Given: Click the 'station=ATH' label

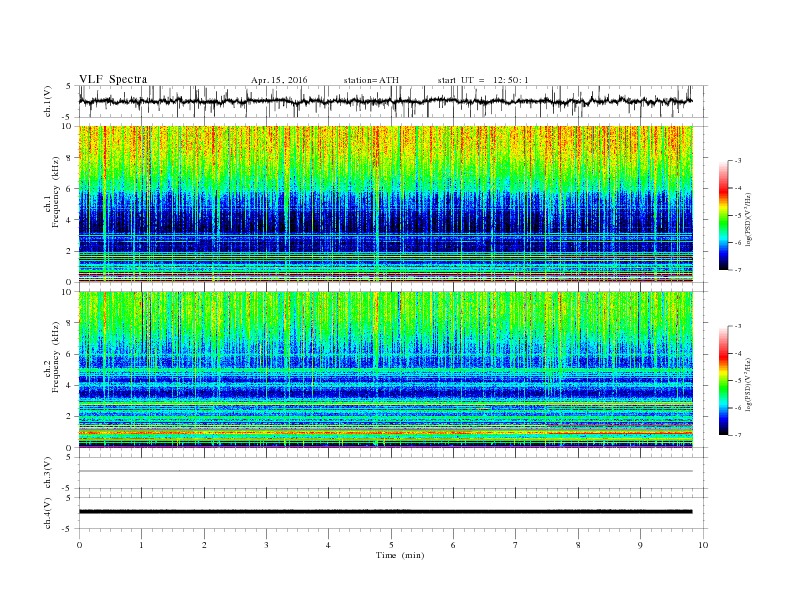Looking at the screenshot, I should point(371,80).
